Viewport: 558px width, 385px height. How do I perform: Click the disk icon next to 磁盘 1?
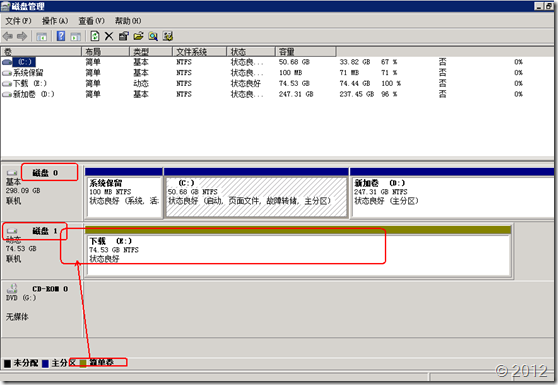12,231
